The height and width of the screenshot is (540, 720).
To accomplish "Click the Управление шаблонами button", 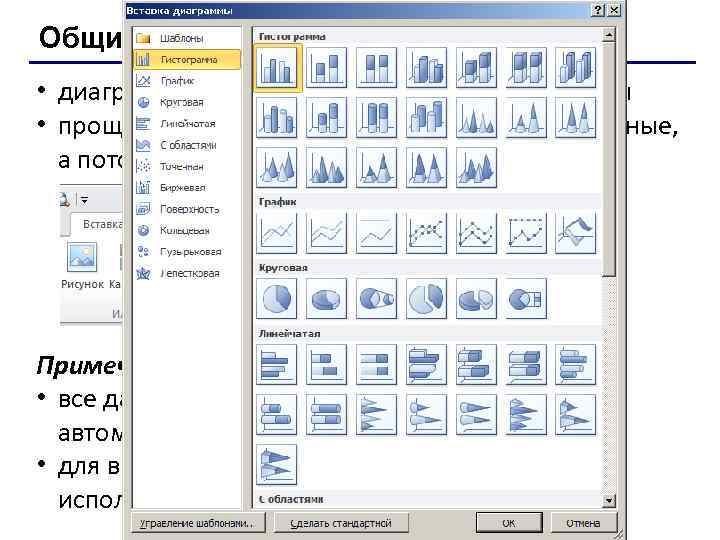I will (198, 523).
